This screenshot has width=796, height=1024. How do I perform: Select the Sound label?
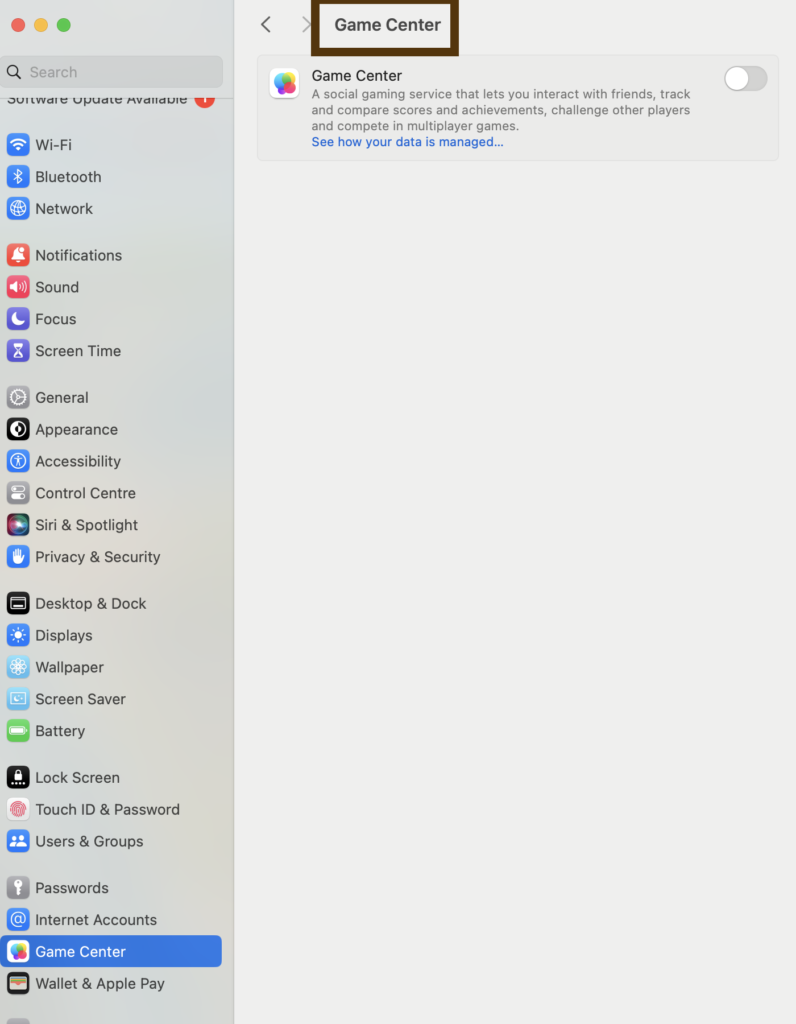click(57, 287)
